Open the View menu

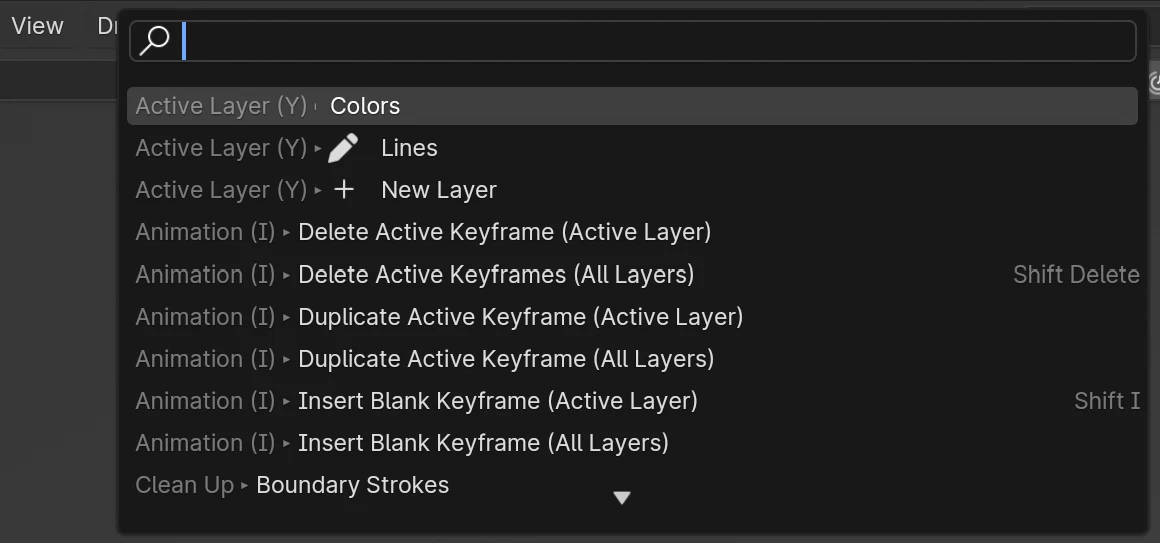[x=38, y=26]
